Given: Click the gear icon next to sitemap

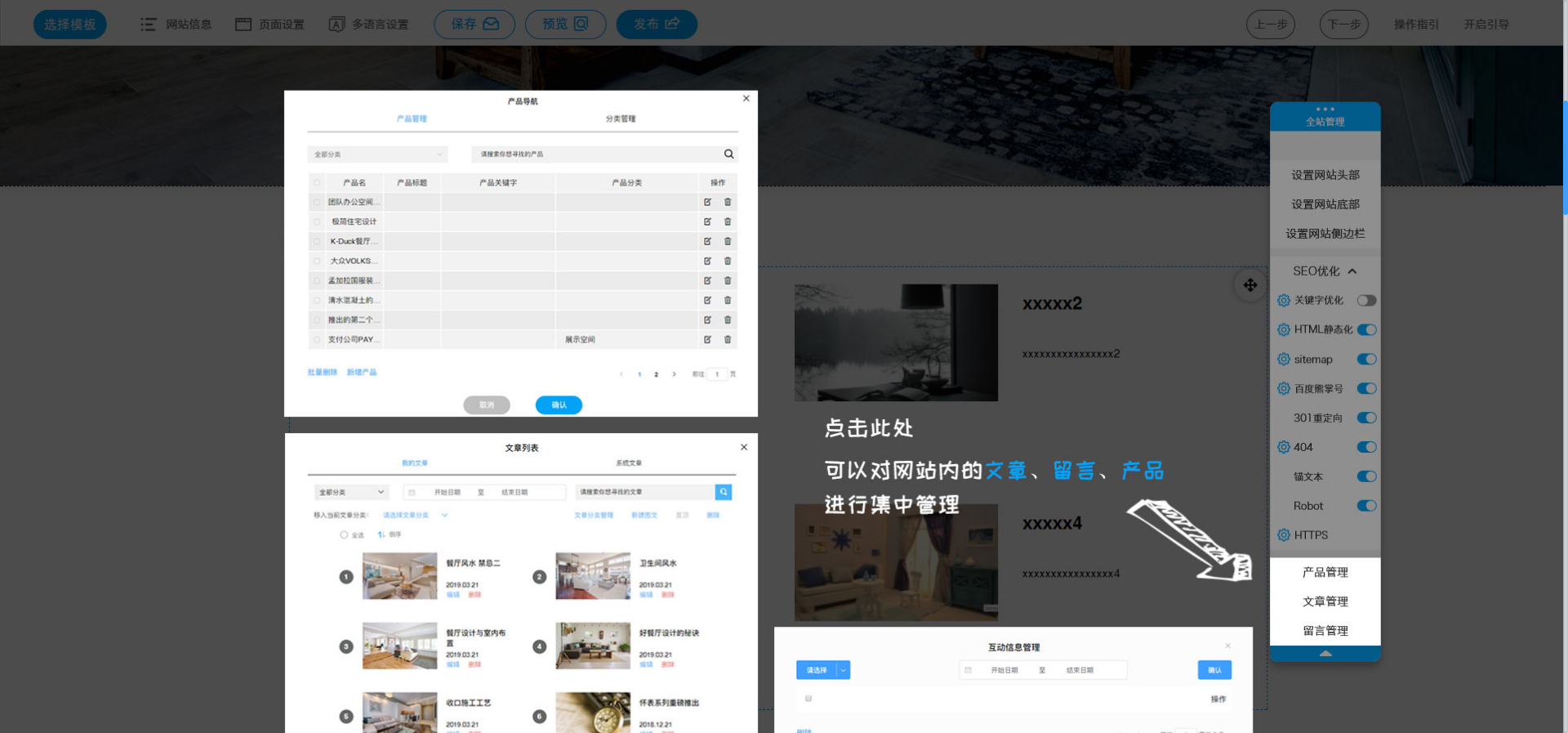Looking at the screenshot, I should (1284, 360).
